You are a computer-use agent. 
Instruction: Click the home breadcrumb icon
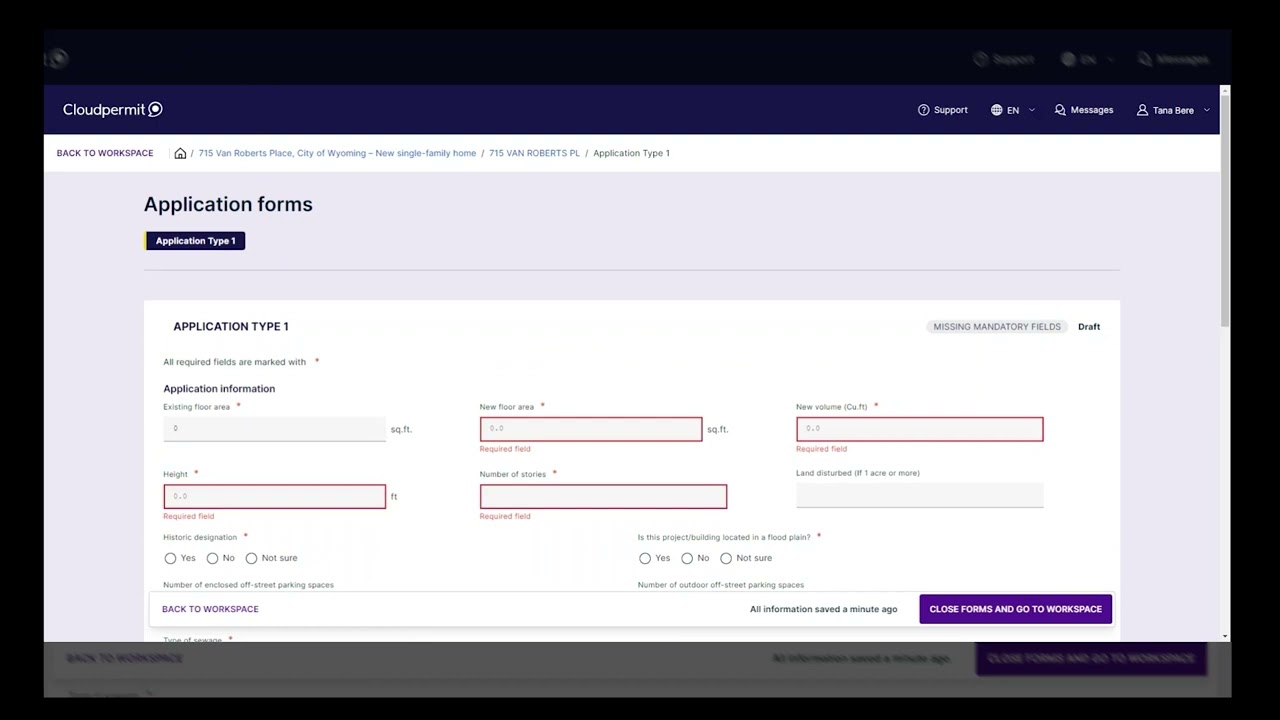[180, 153]
